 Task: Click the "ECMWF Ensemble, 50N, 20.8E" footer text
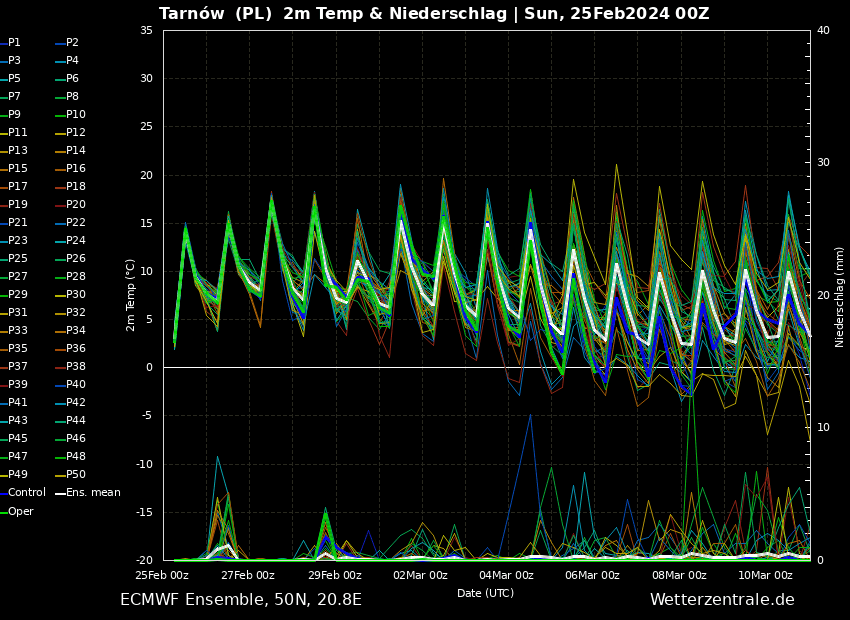[x=241, y=600]
